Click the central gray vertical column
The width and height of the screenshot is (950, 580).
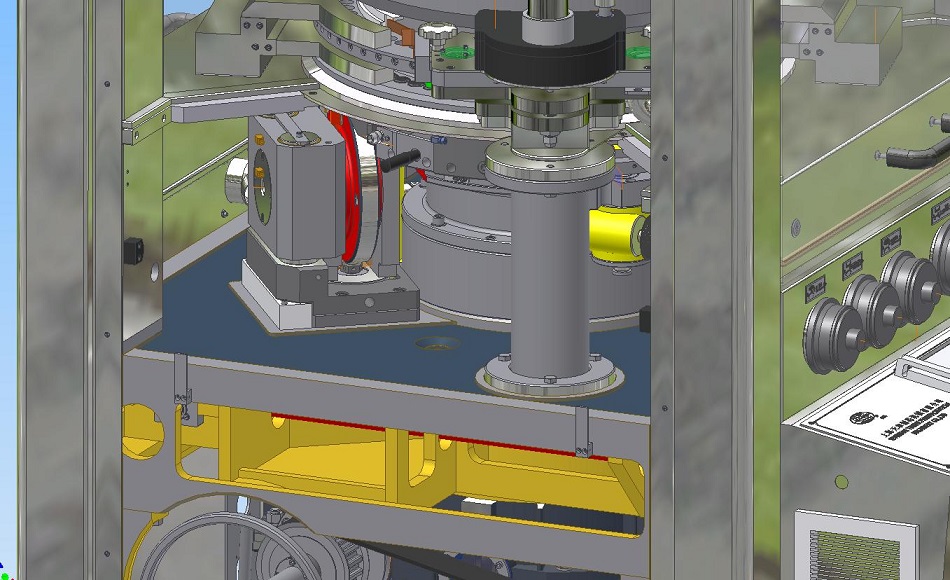coord(547,275)
